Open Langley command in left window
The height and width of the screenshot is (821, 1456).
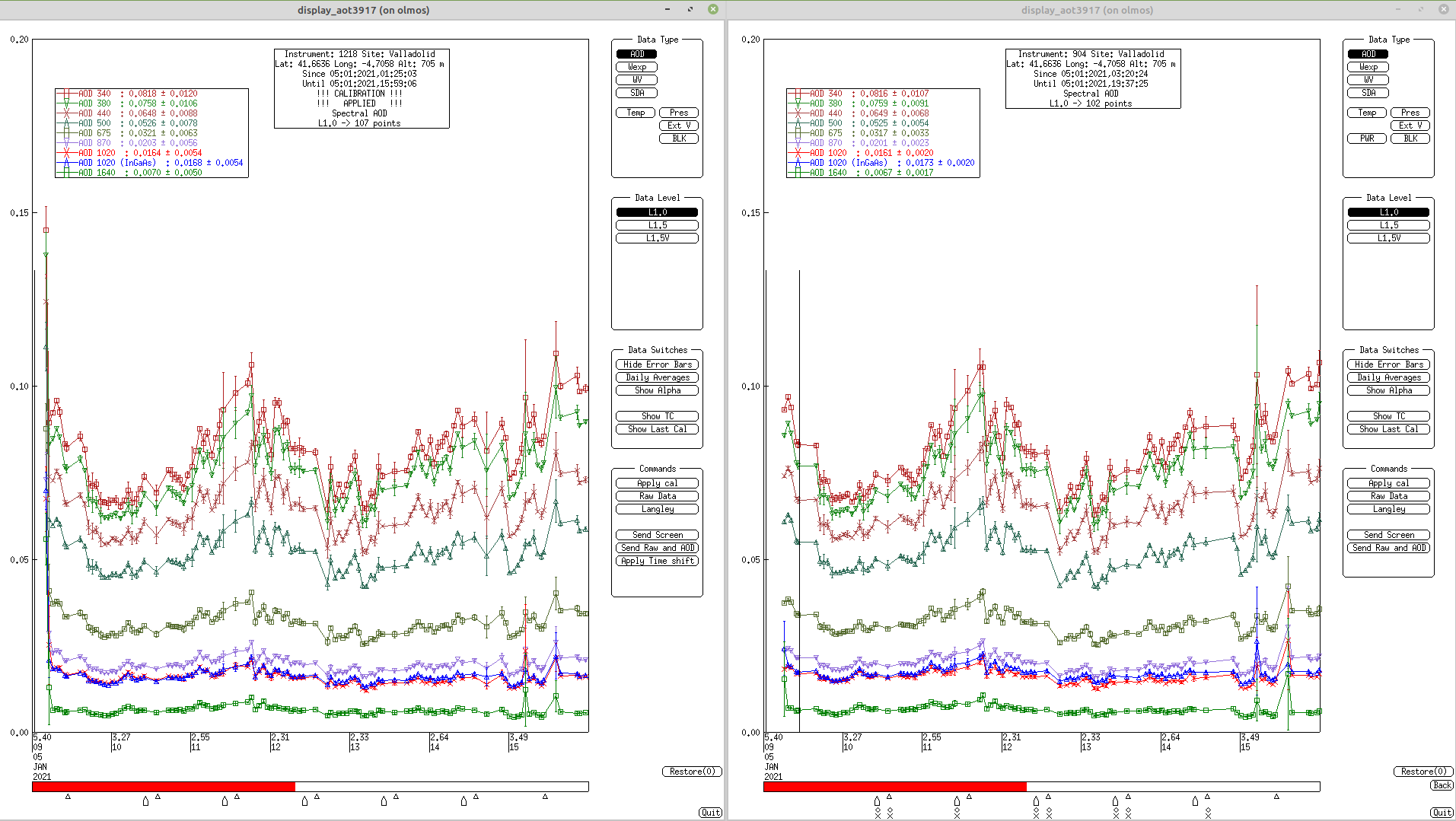pos(657,509)
